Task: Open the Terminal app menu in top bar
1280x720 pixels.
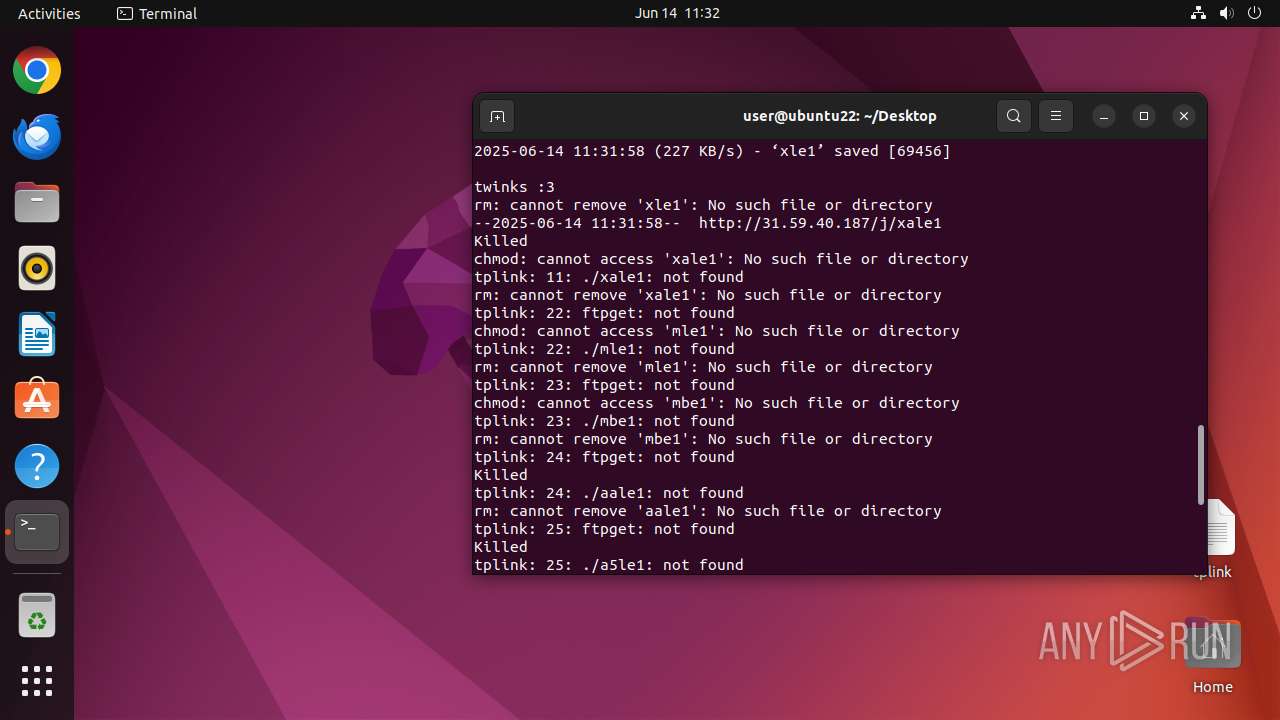Action: (x=157, y=13)
